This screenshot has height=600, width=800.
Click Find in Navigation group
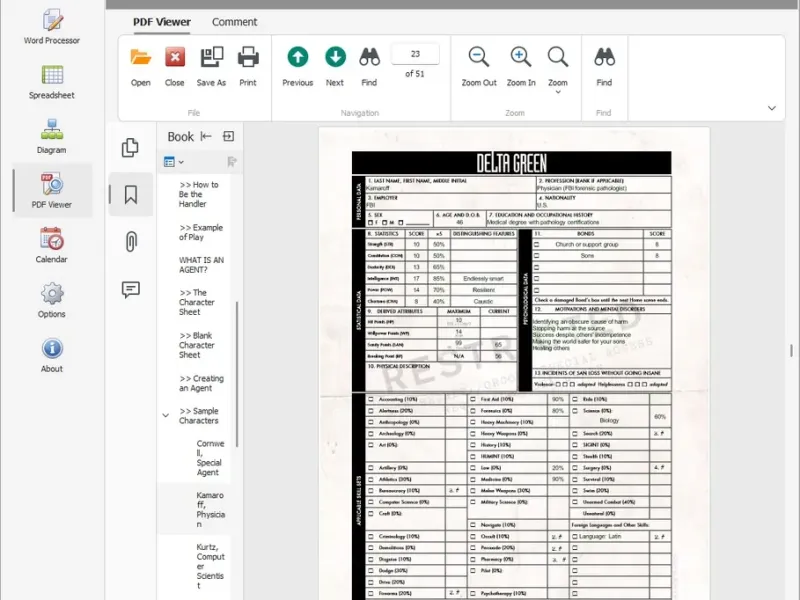[369, 66]
